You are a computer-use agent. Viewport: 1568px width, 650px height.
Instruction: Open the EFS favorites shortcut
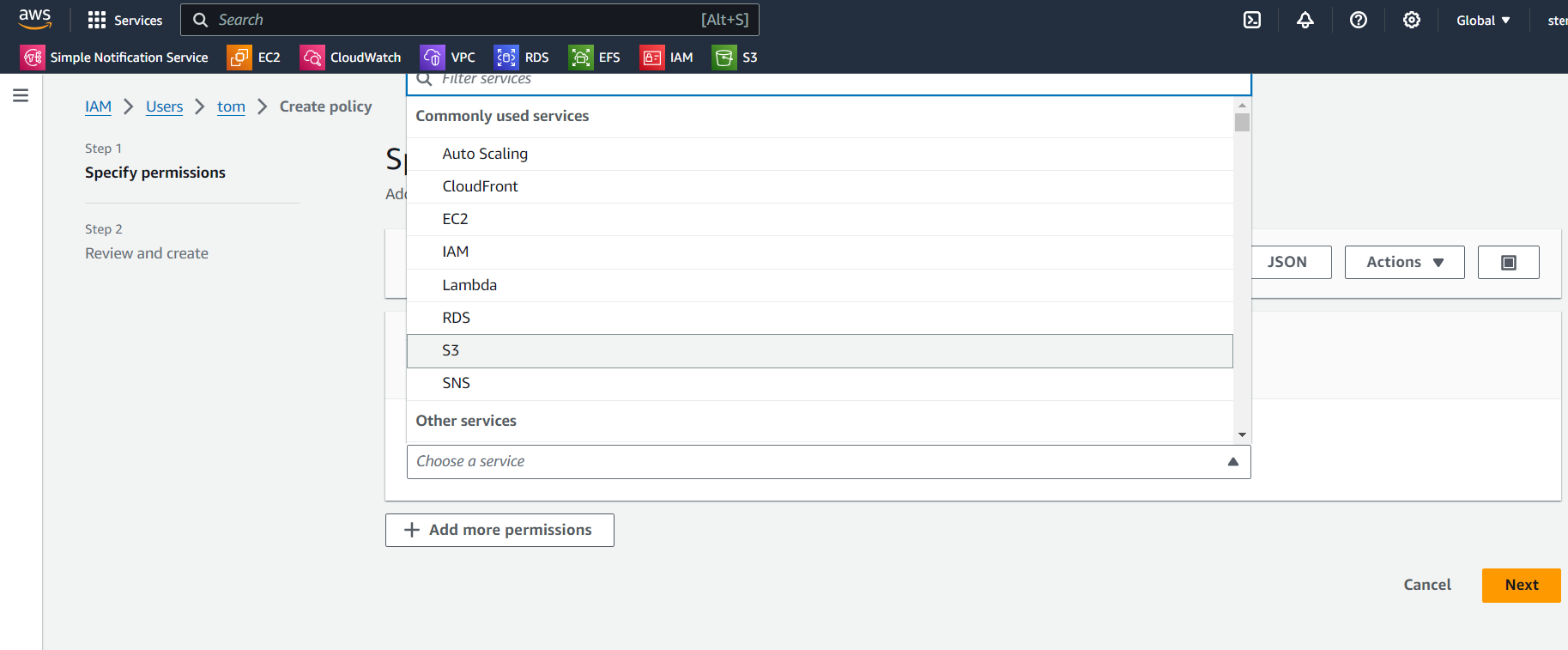coord(595,58)
